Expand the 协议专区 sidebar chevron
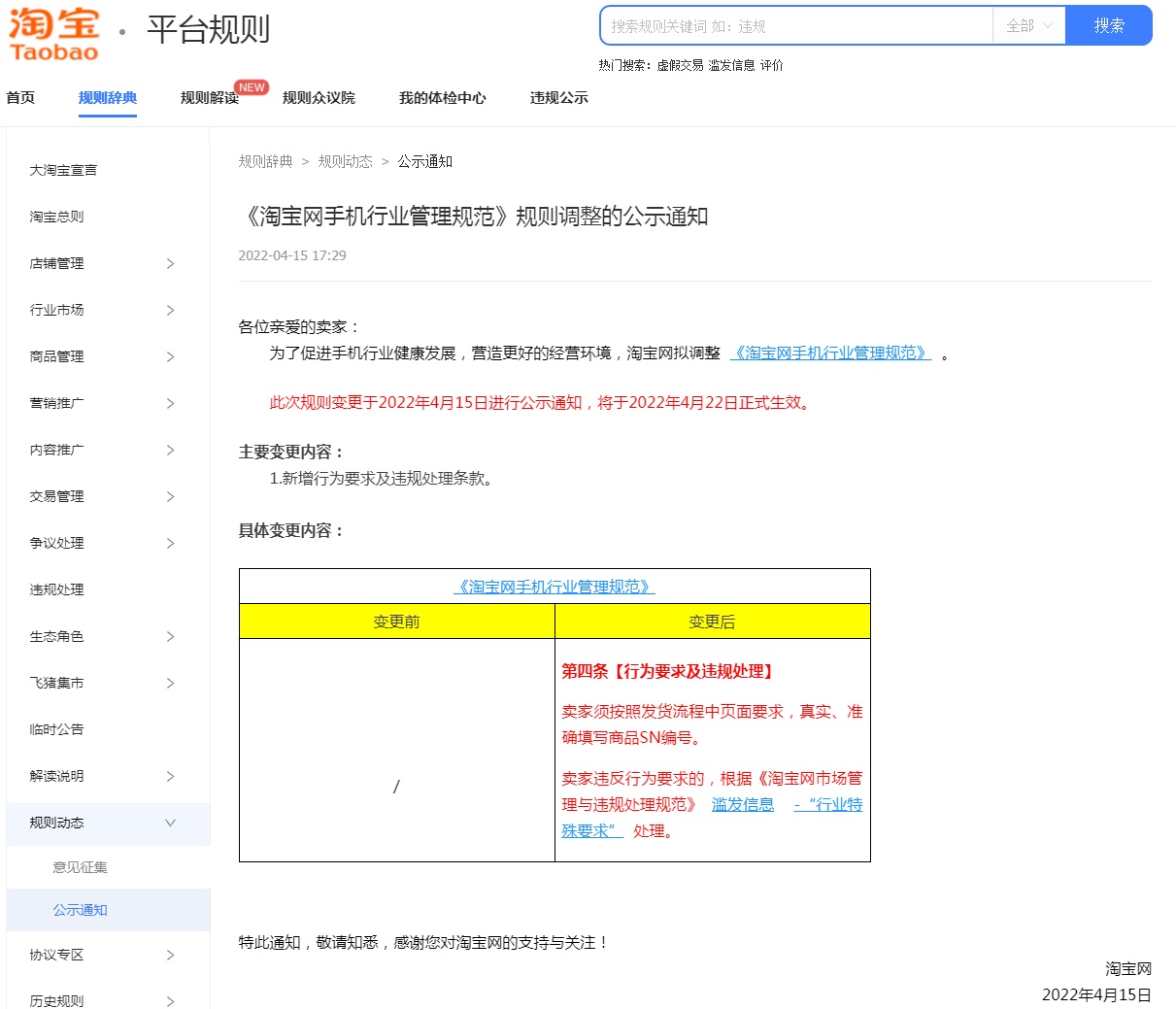Image resolution: width=1176 pixels, height=1009 pixels. click(x=170, y=955)
